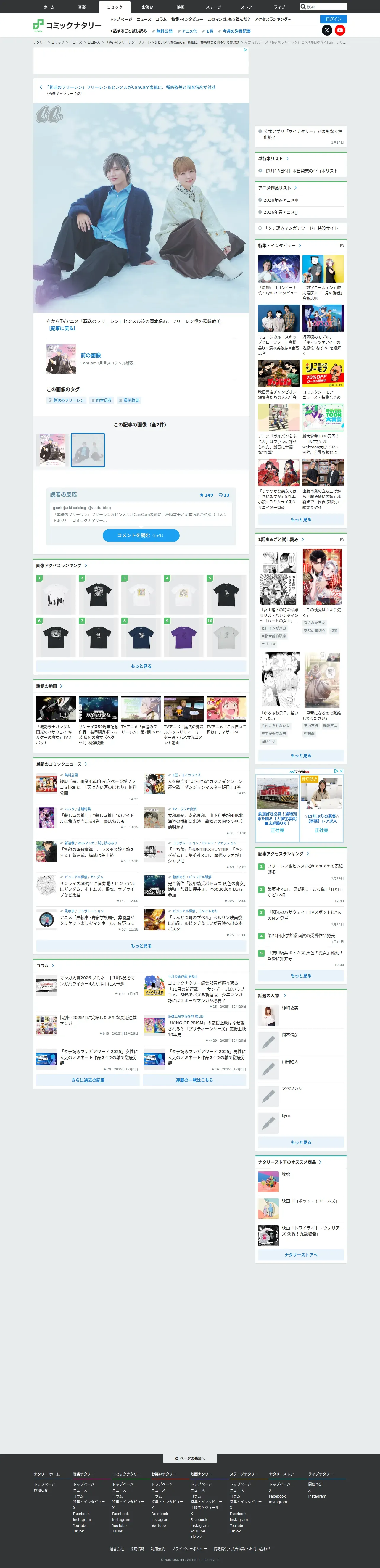Open the 無料公開 hashtag link

tap(162, 31)
